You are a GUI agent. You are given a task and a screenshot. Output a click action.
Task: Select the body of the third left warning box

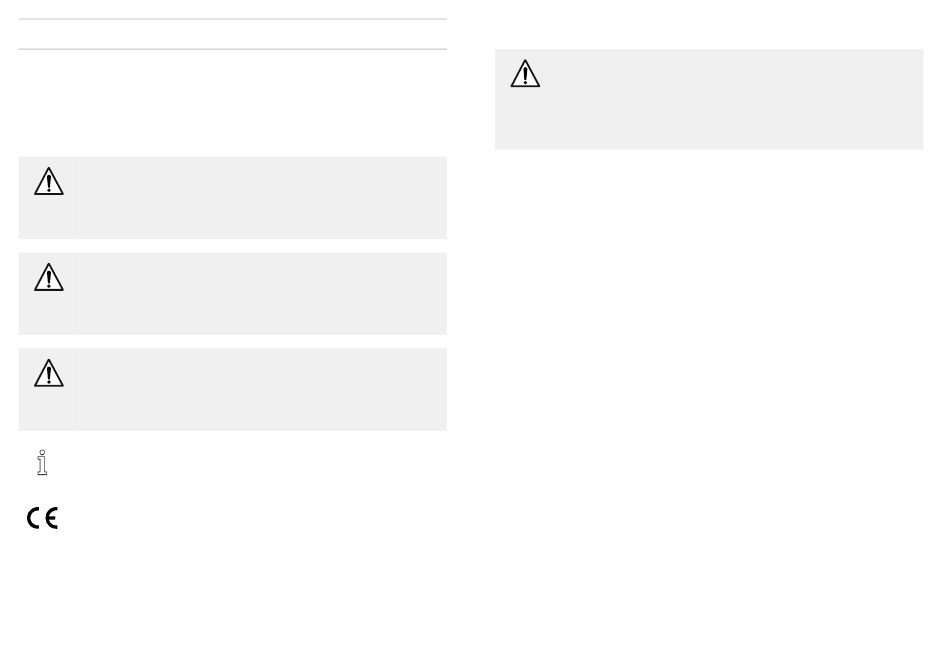pyautogui.click(x=263, y=390)
